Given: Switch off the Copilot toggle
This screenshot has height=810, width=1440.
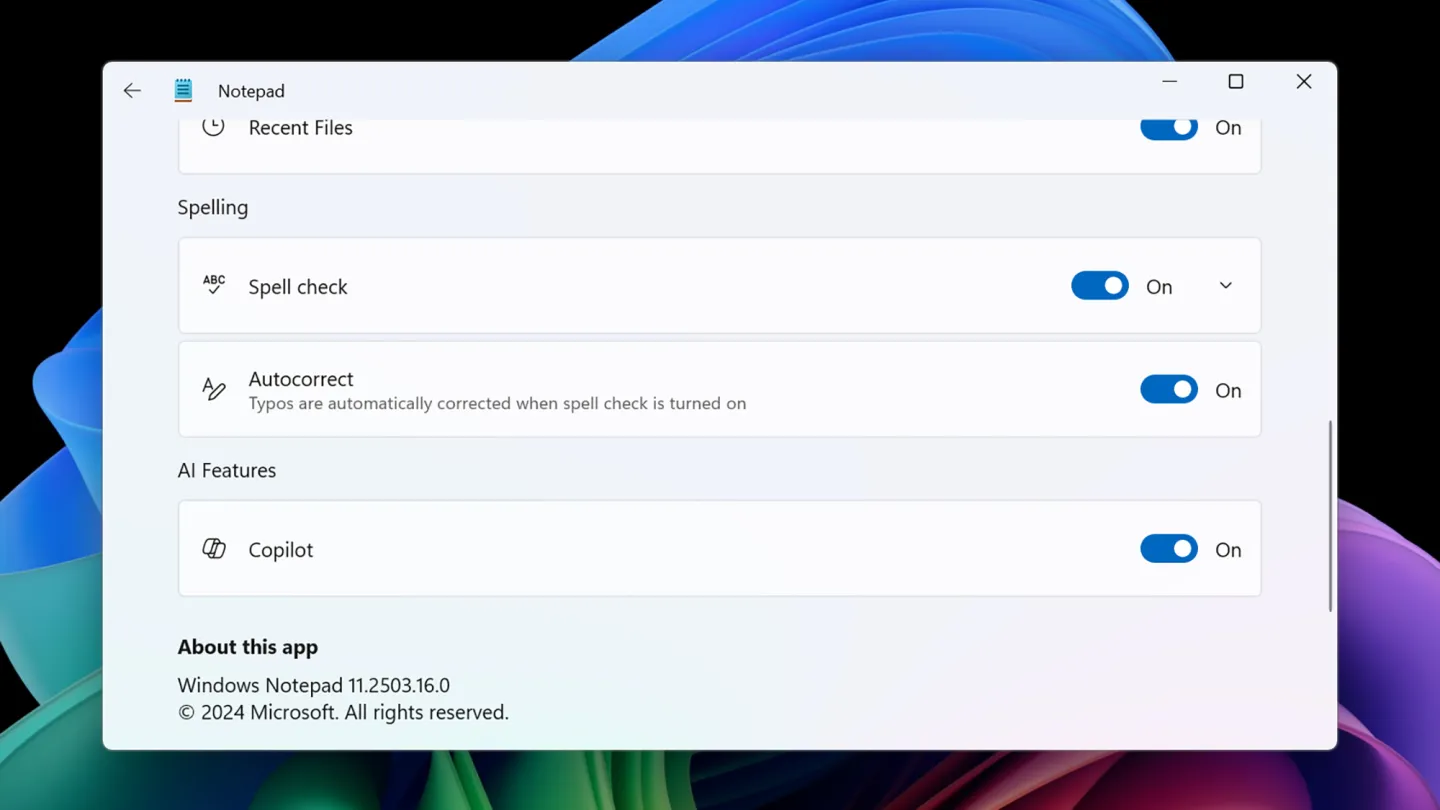Looking at the screenshot, I should (x=1168, y=549).
